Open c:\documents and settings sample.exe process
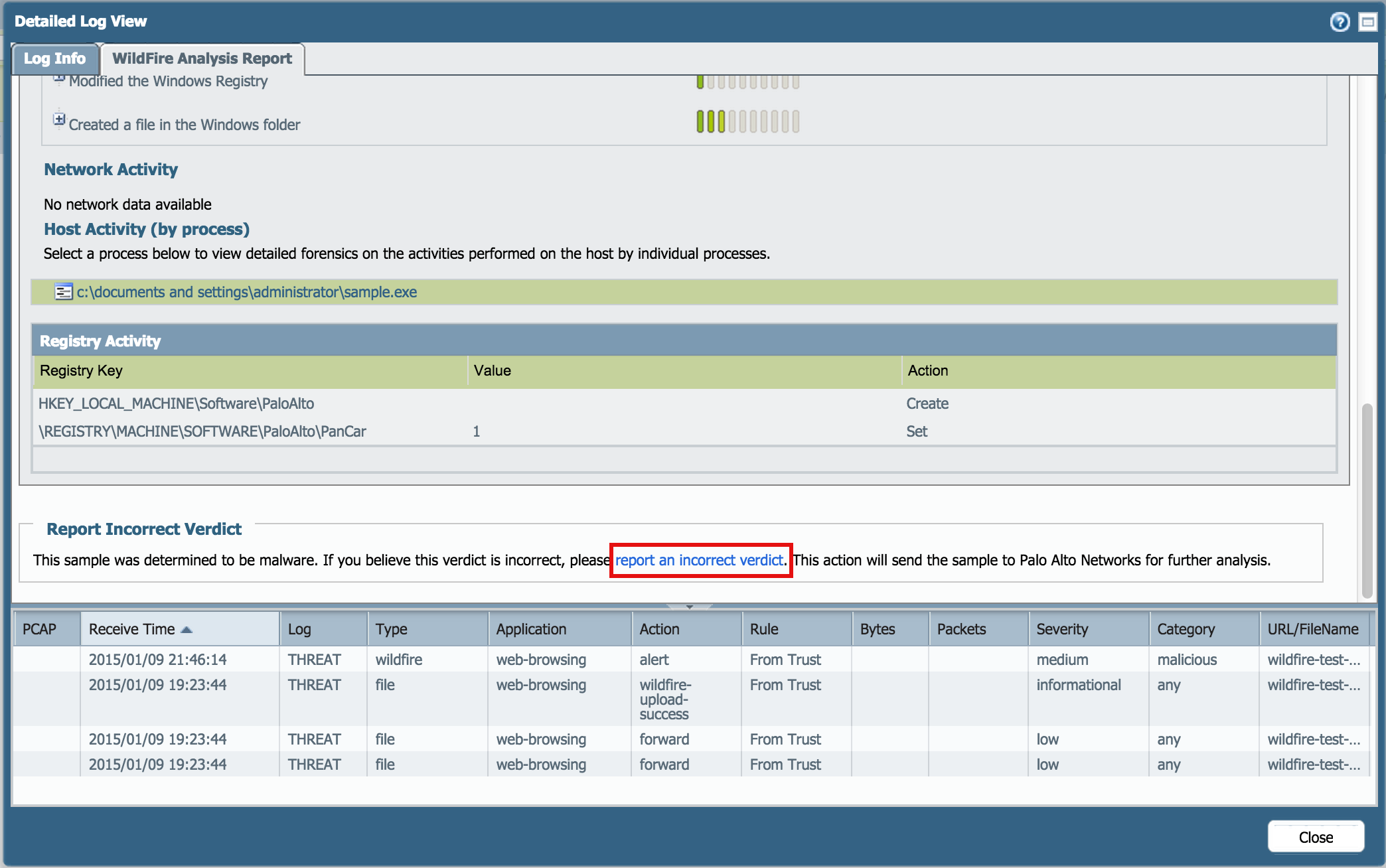This screenshot has width=1386, height=868. (247, 292)
